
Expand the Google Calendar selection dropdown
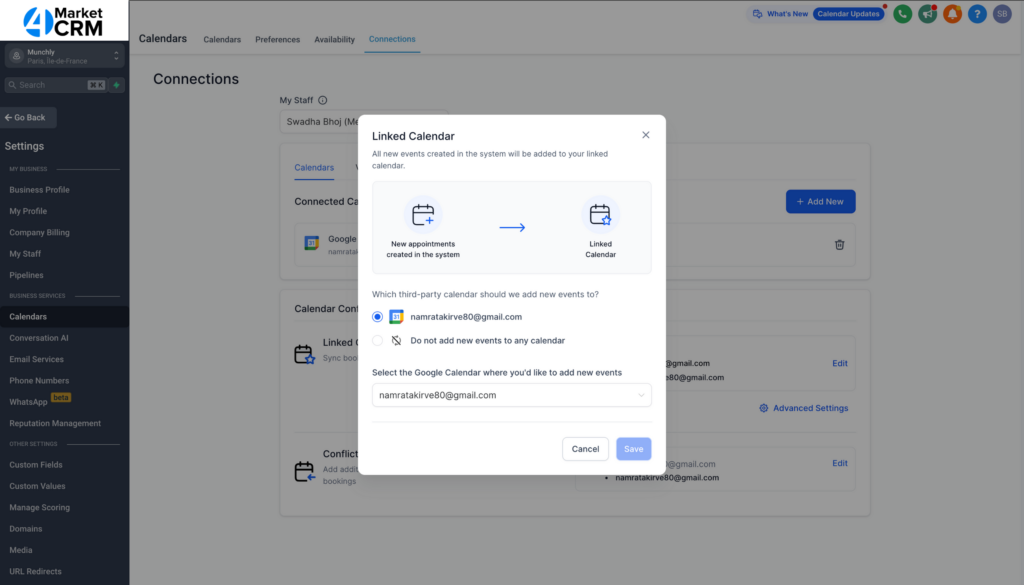(x=511, y=395)
